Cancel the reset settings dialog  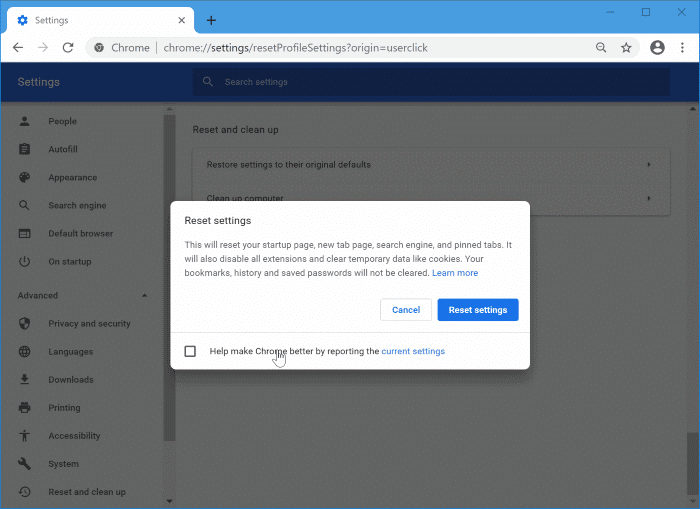pos(406,310)
